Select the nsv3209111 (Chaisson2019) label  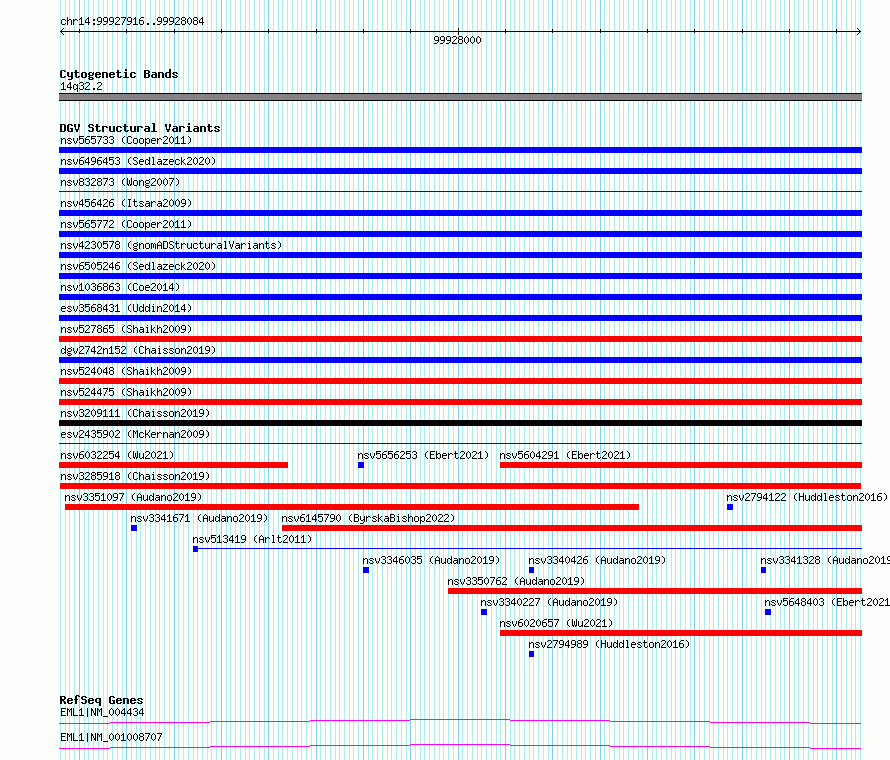coord(135,413)
